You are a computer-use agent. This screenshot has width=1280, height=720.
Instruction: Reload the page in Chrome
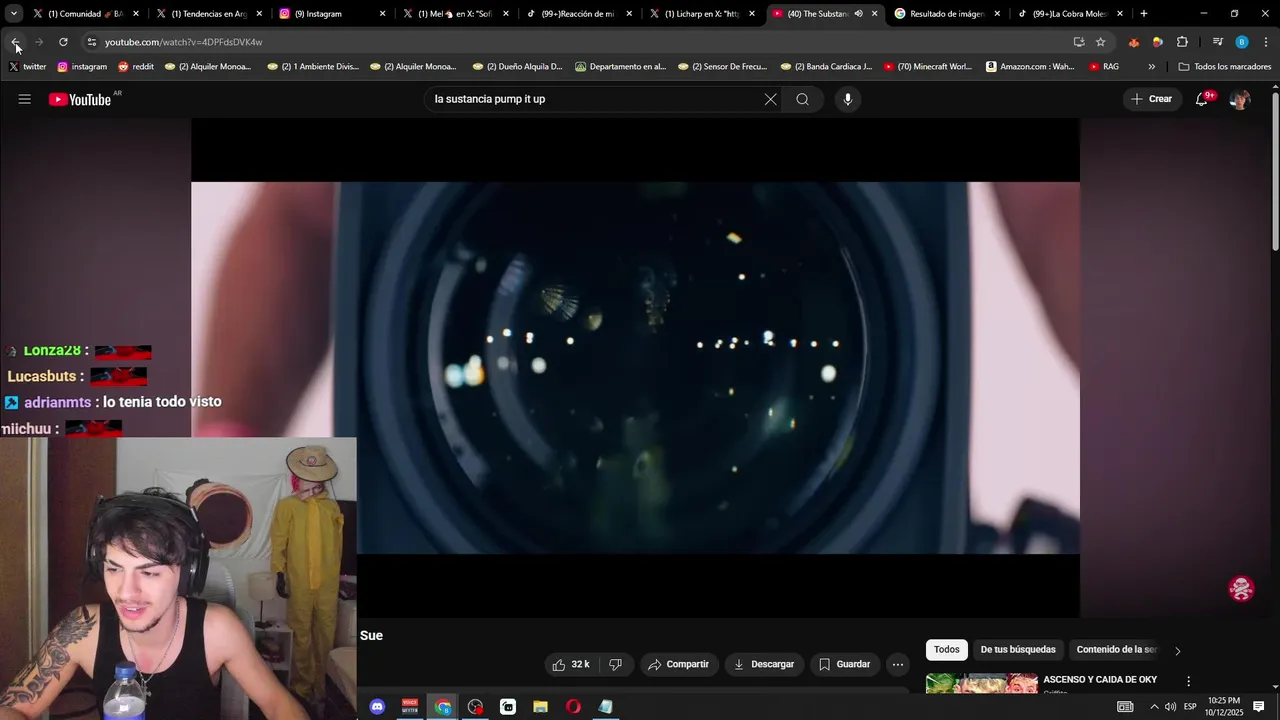point(63,42)
